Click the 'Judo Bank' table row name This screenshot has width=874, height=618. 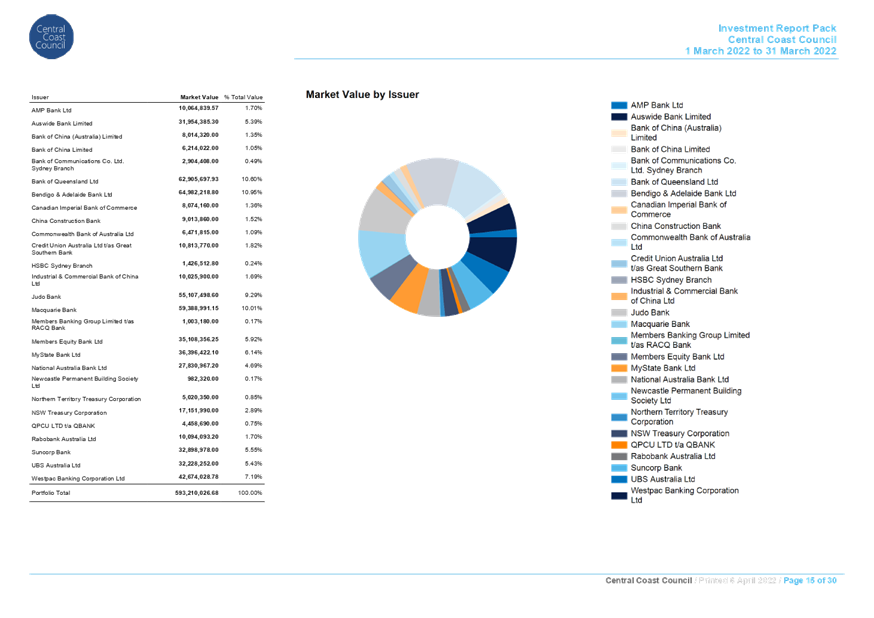tap(46, 297)
